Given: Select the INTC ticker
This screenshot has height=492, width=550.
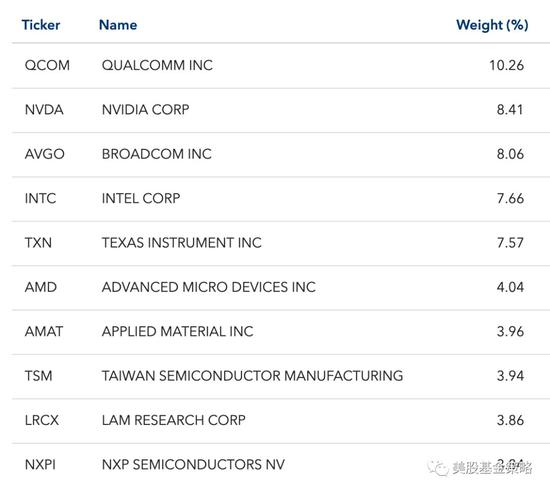Looking at the screenshot, I should tap(40, 198).
